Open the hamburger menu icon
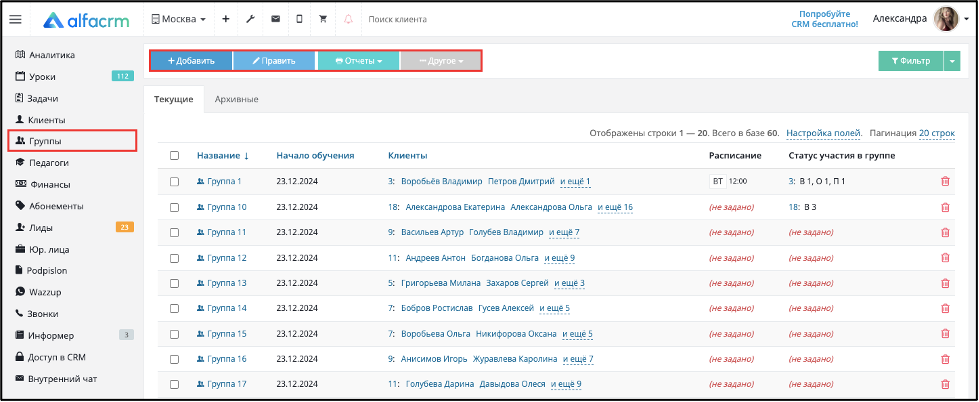This screenshot has height=402, width=979. [x=16, y=19]
